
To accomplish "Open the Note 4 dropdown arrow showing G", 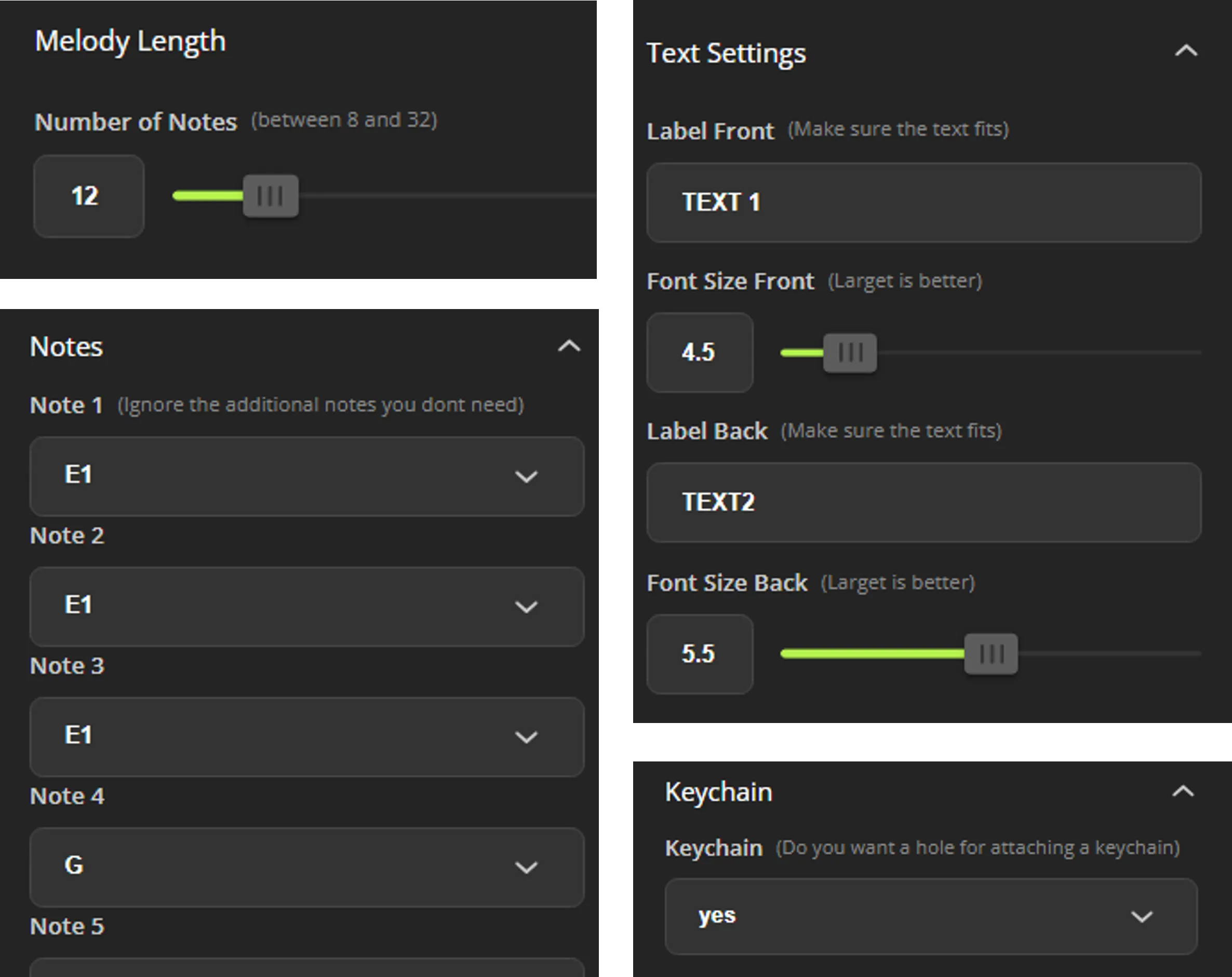I will [x=526, y=867].
